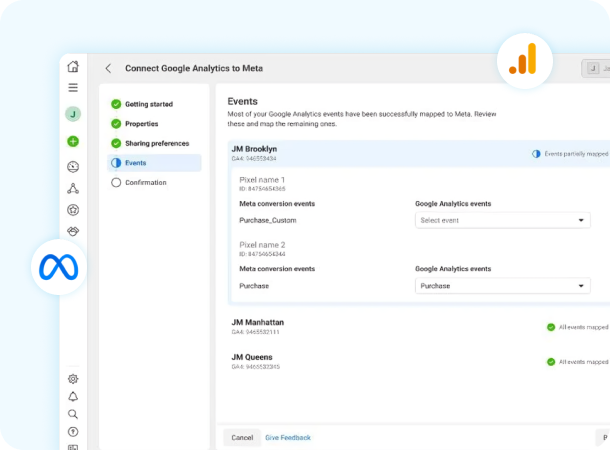
Task: Open settings gear in sidebar
Action: point(73,379)
